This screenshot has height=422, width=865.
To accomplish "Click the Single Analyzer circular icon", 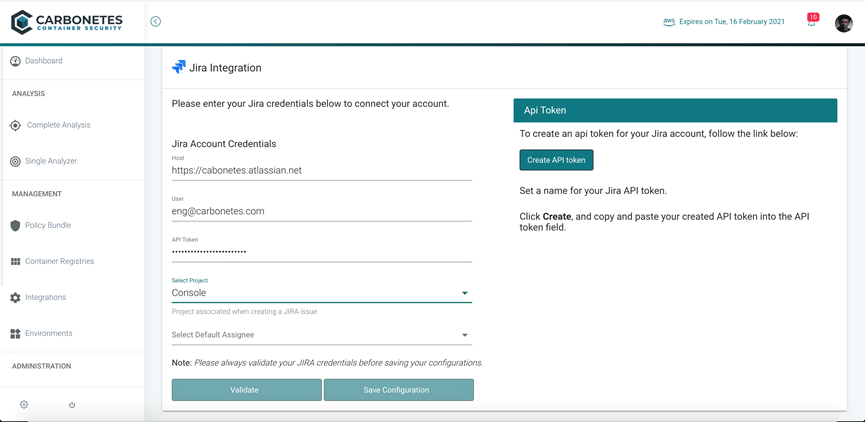I will pos(15,162).
